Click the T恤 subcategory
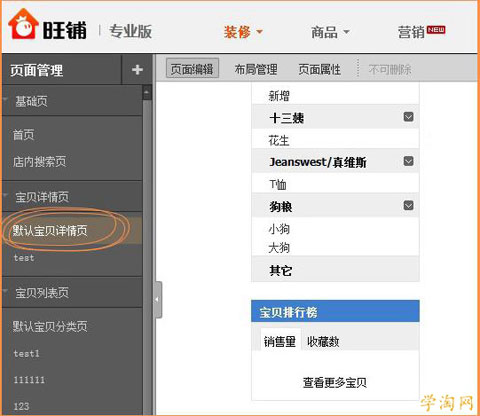 pos(278,184)
